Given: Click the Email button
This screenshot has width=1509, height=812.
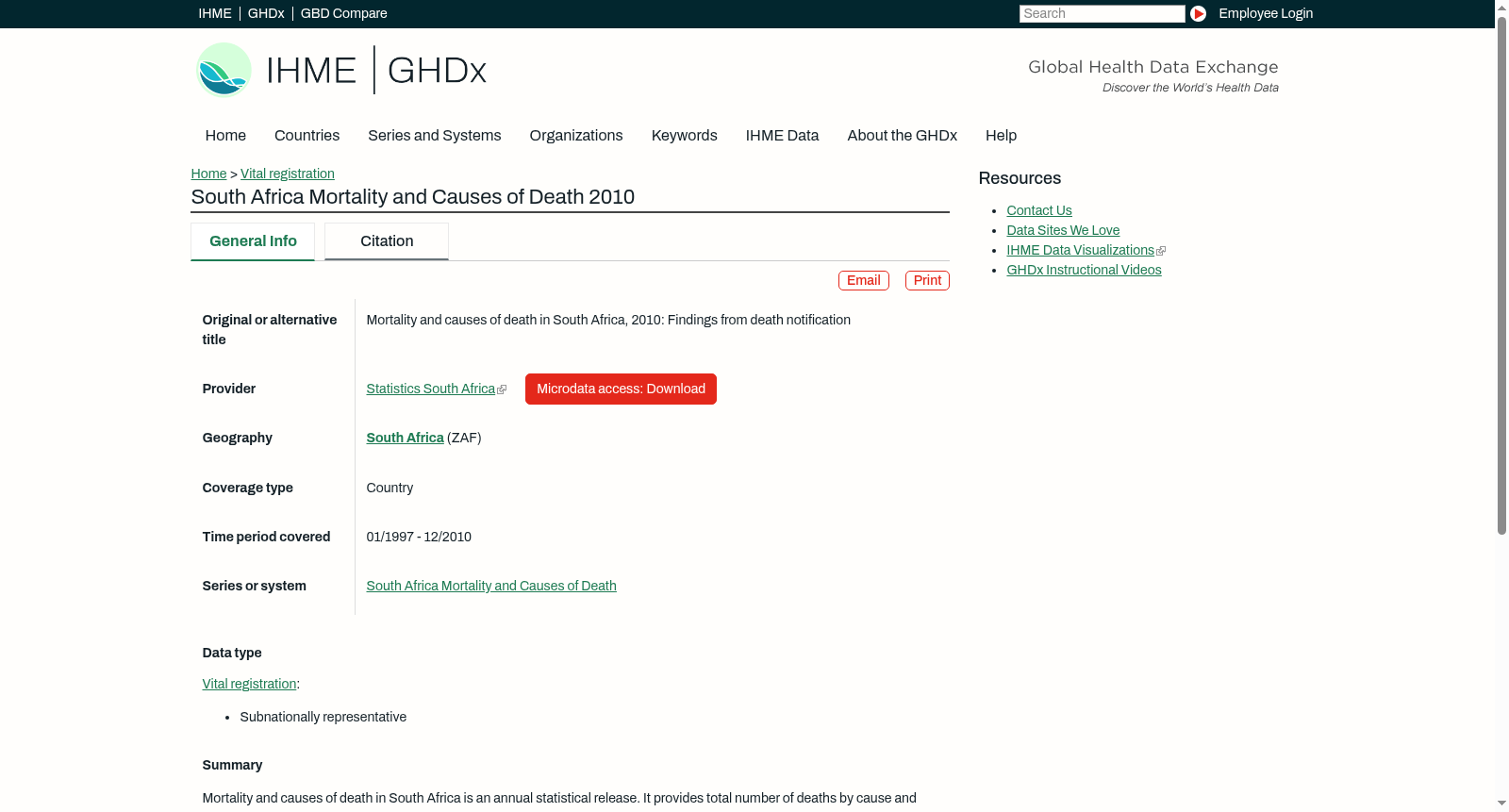Looking at the screenshot, I should pyautogui.click(x=864, y=280).
